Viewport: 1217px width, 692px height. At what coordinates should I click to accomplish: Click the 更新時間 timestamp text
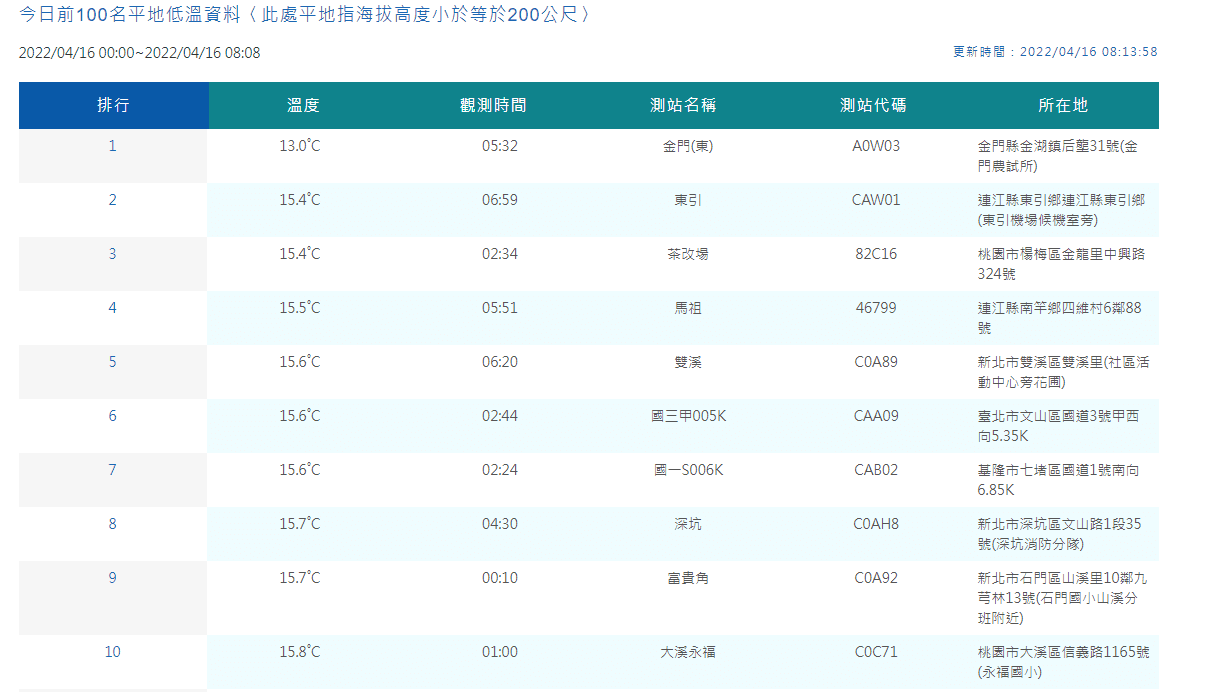(x=1055, y=52)
